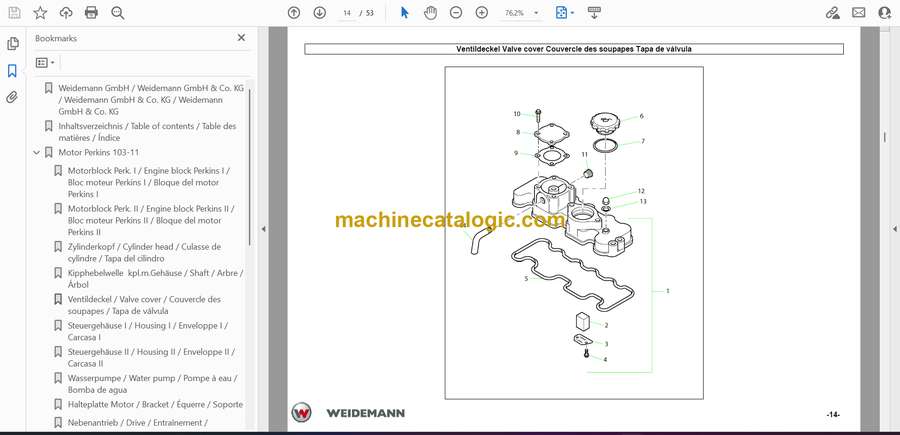Image resolution: width=900 pixels, height=435 pixels.
Task: Select the arrow selection tool
Action: pos(405,13)
